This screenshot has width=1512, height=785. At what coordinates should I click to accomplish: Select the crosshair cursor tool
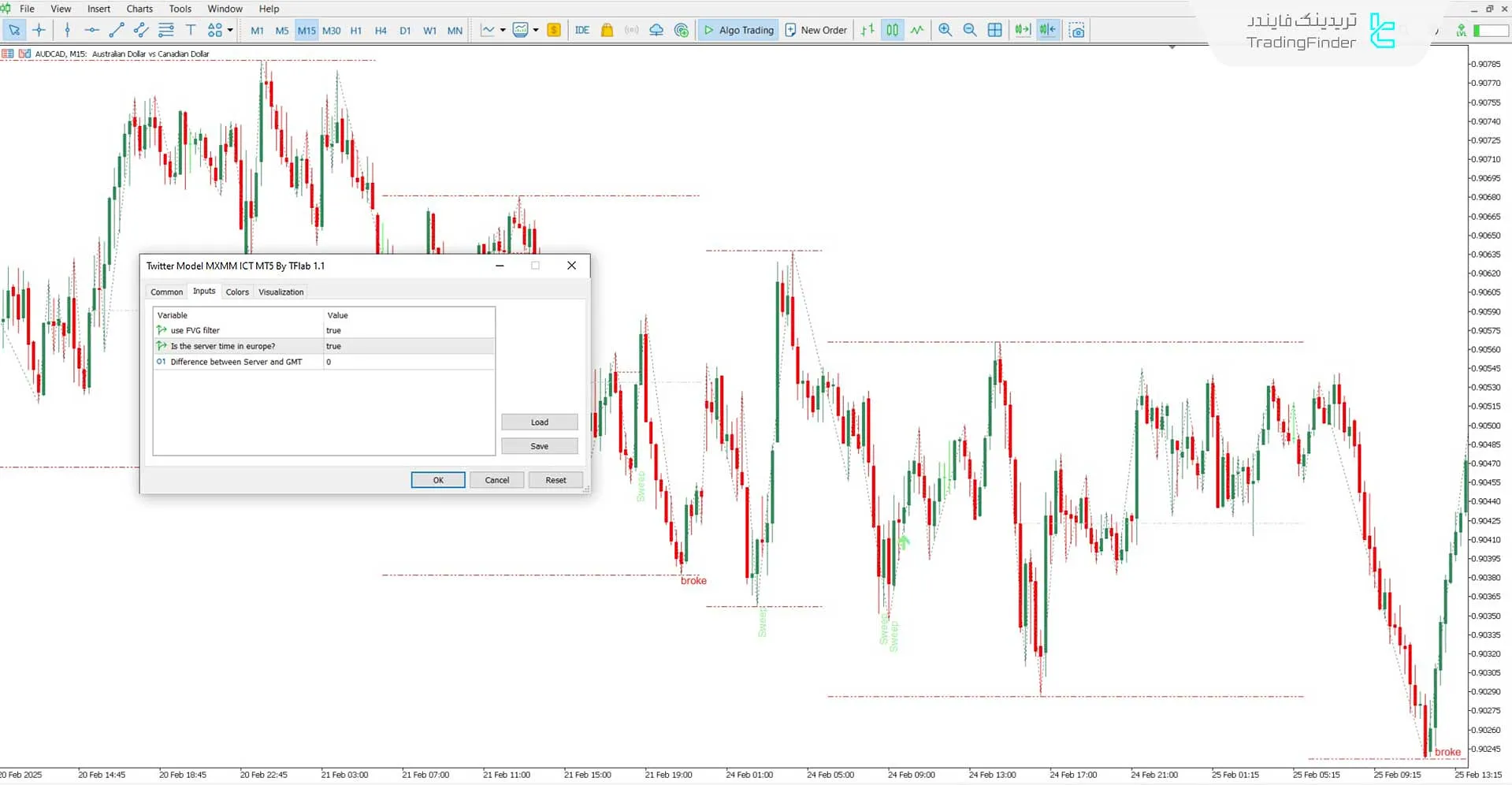click(39, 30)
